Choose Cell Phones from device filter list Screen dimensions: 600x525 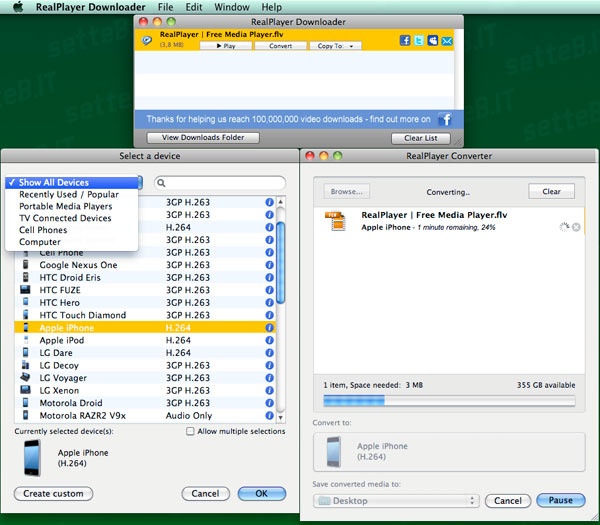tap(44, 230)
